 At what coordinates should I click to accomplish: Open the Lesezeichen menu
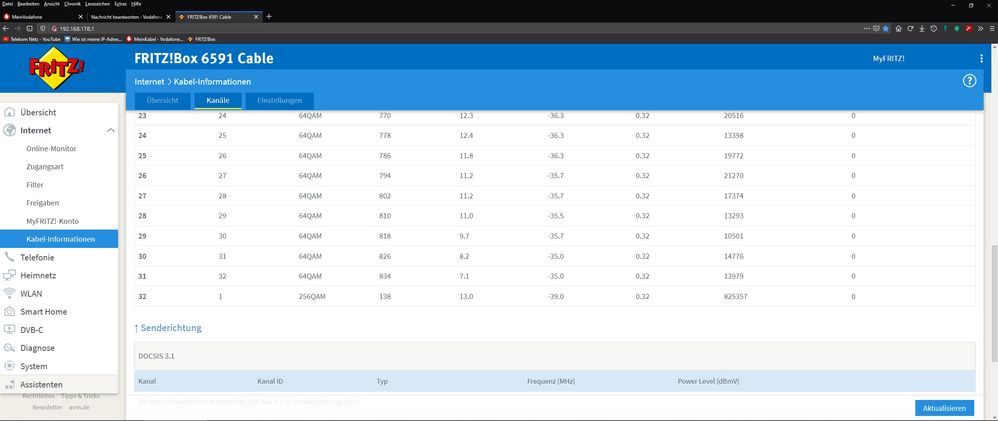(x=97, y=4)
